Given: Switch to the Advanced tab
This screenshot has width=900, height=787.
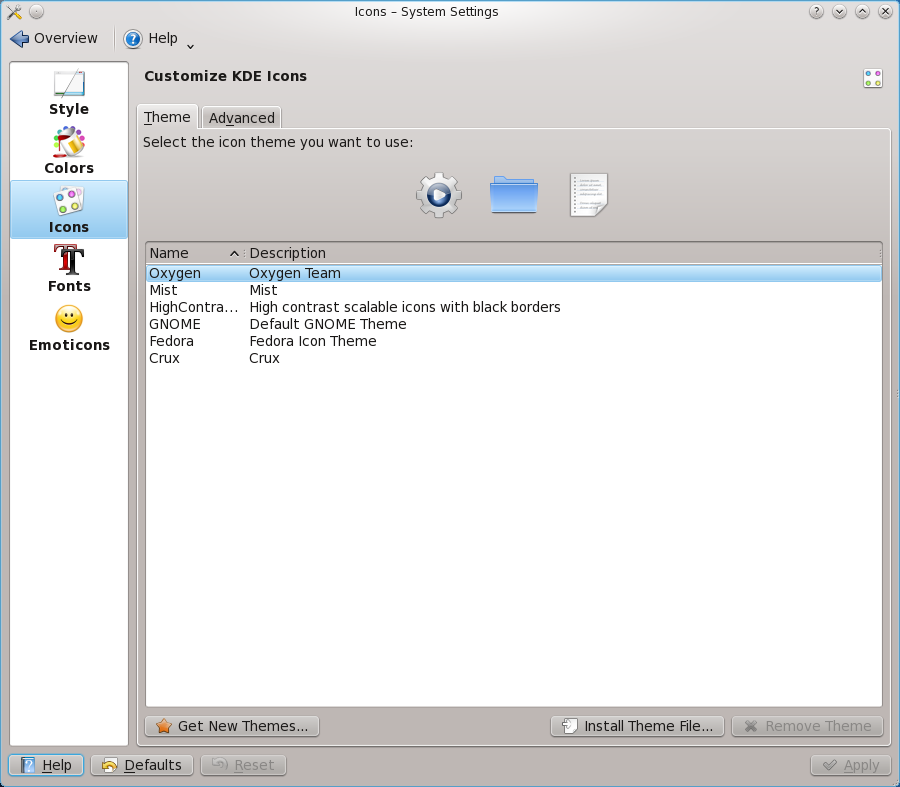Looking at the screenshot, I should (x=241, y=118).
